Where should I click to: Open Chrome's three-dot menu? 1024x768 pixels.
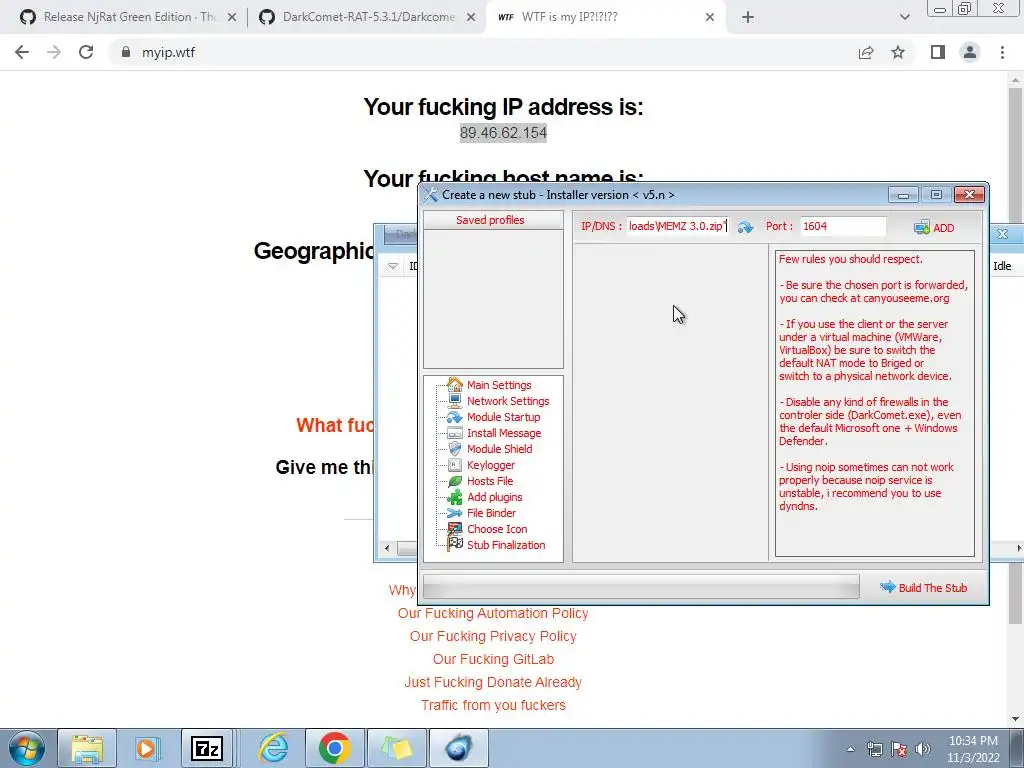(1002, 52)
